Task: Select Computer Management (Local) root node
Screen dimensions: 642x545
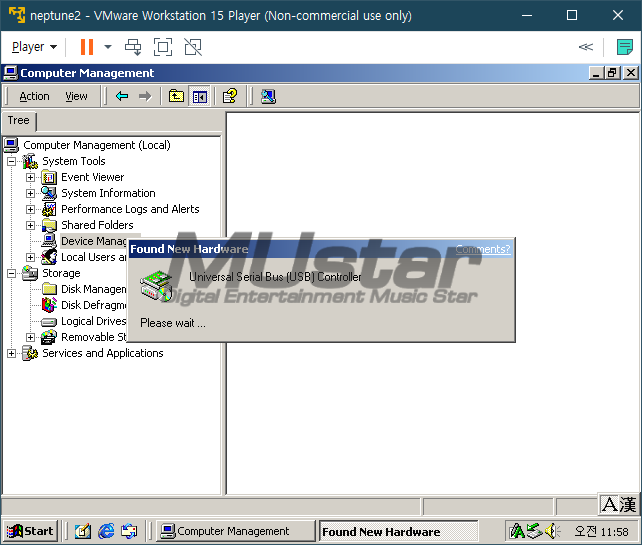Action: 97,145
